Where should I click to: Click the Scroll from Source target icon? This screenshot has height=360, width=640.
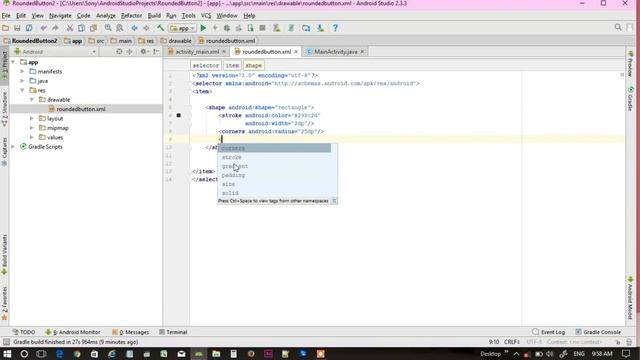coord(119,52)
